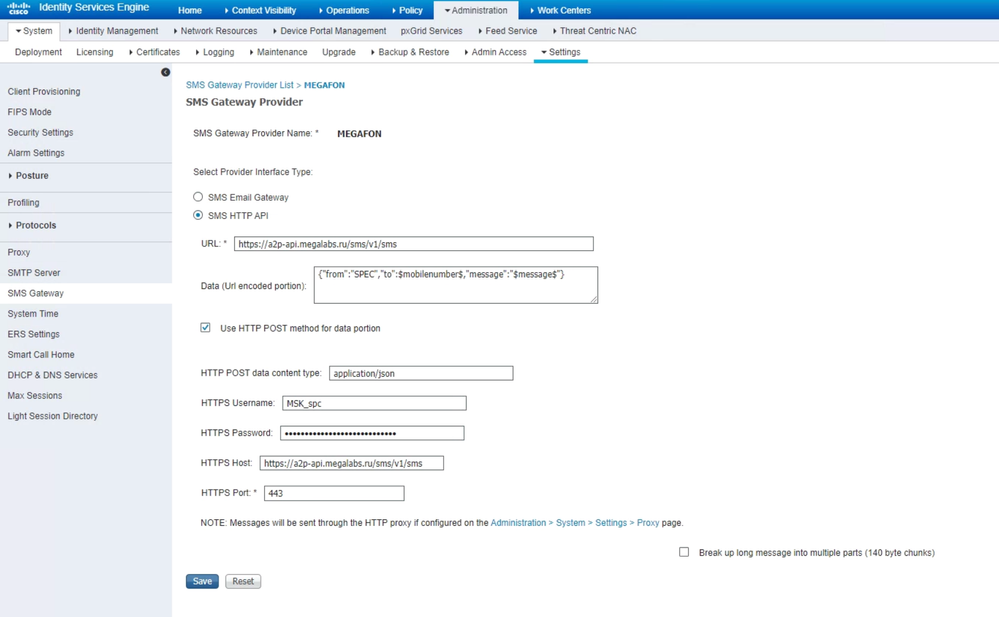Follow the Settings link in the note
The width and height of the screenshot is (999, 617).
pyautogui.click(x=611, y=523)
